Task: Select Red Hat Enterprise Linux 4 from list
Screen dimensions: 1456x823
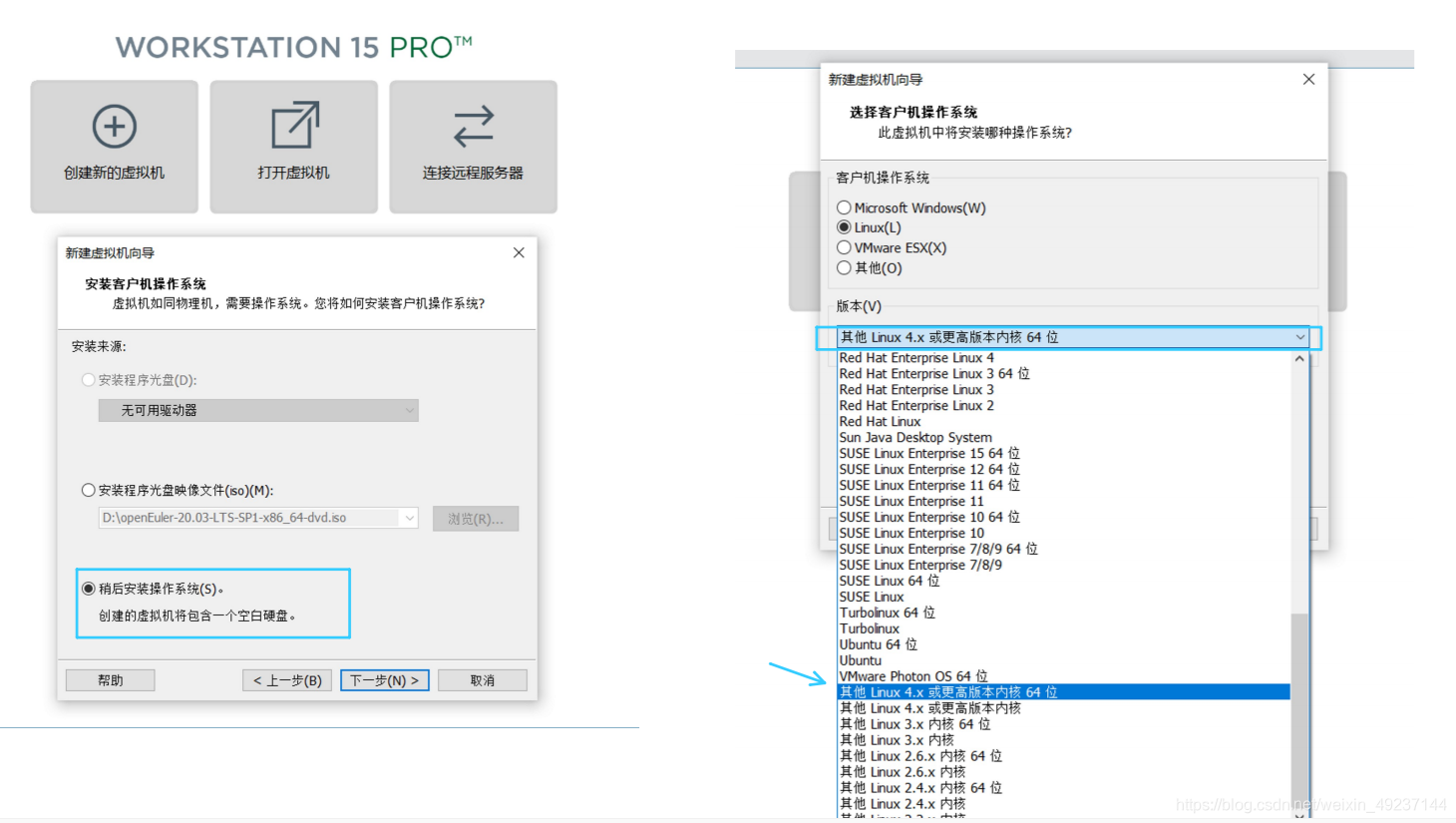Action: tap(1064, 358)
